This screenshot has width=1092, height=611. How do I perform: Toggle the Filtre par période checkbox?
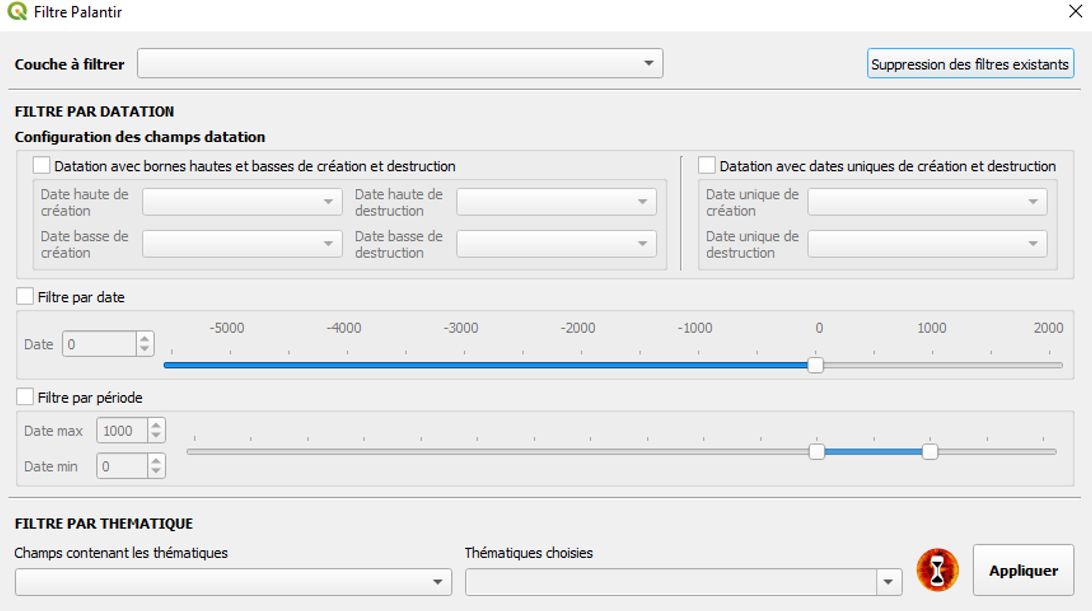point(26,397)
